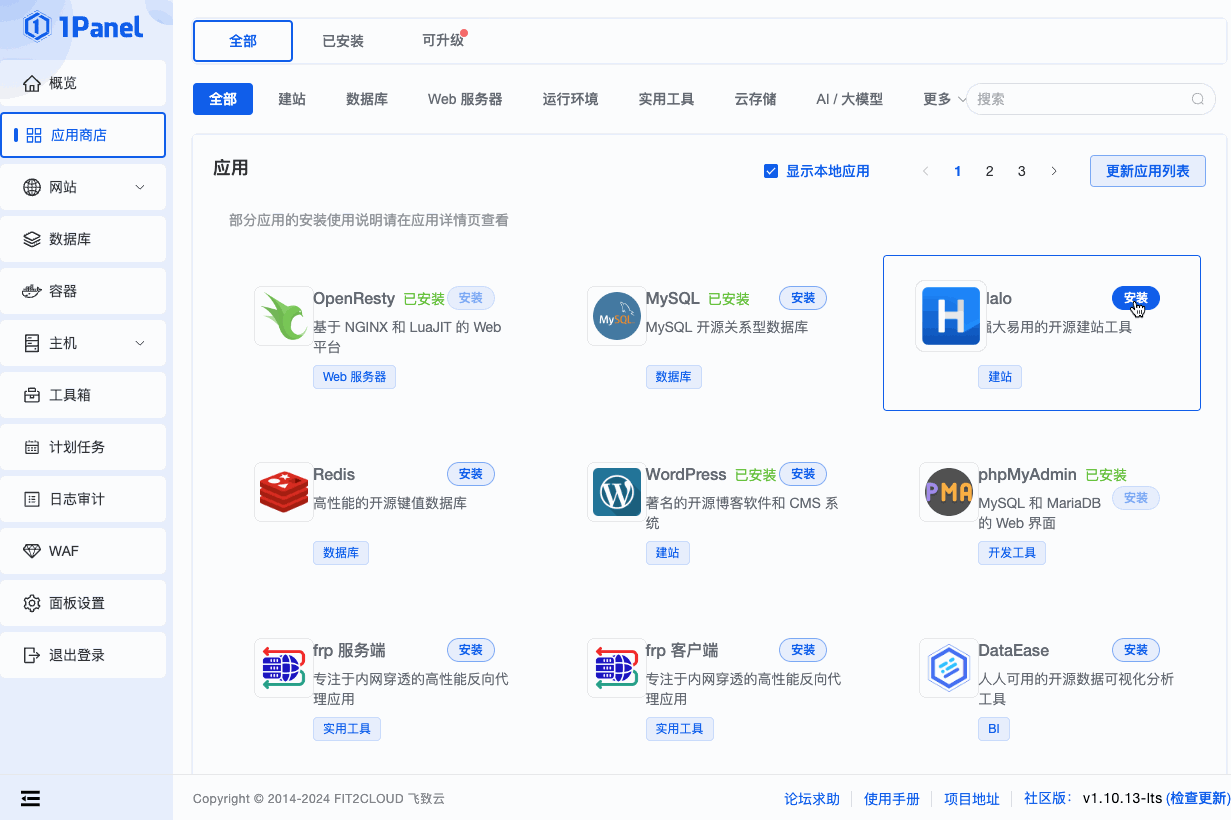The image size is (1231, 820).
Task: Go to page 3 of apps
Action: coord(1021,171)
